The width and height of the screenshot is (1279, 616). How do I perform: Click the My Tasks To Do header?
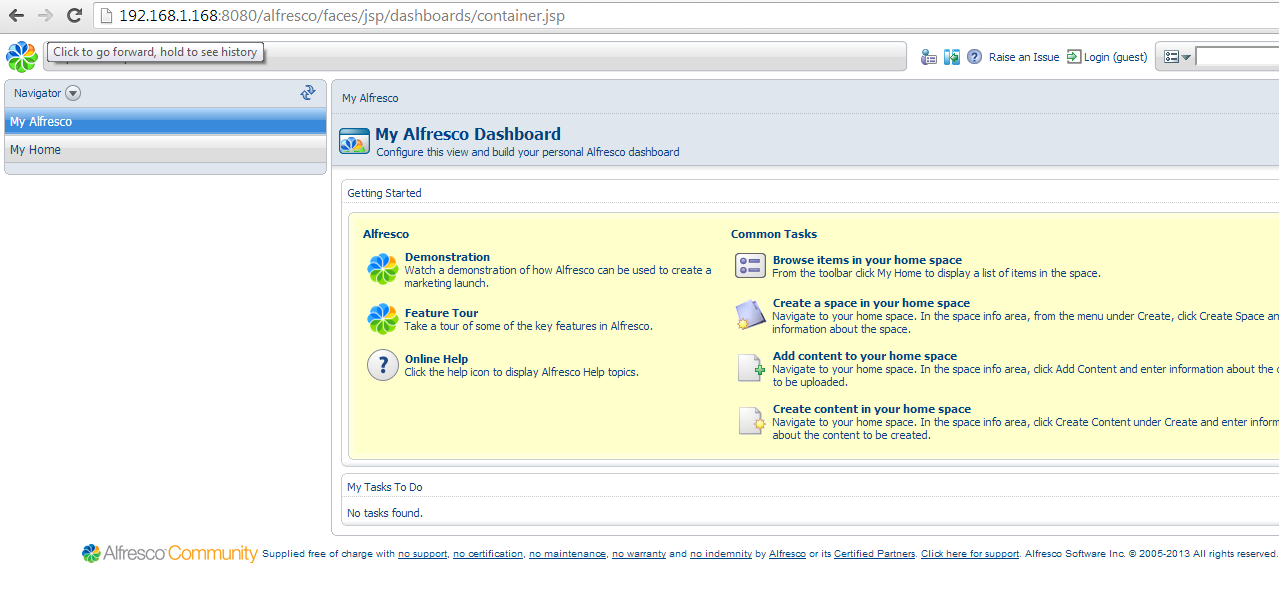384,487
